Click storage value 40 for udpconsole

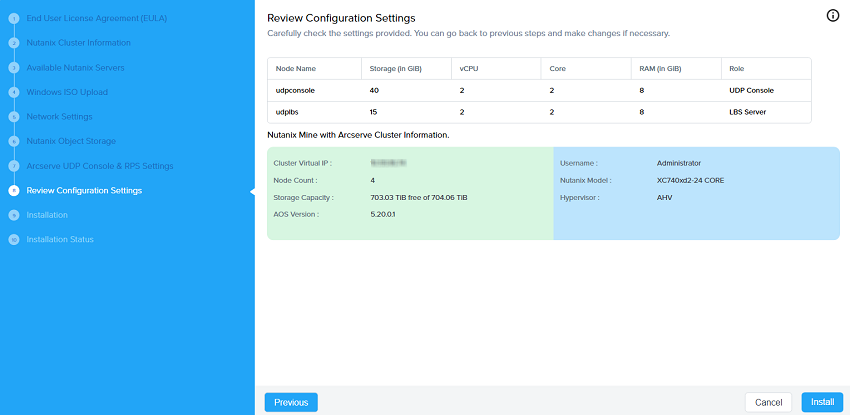374,90
